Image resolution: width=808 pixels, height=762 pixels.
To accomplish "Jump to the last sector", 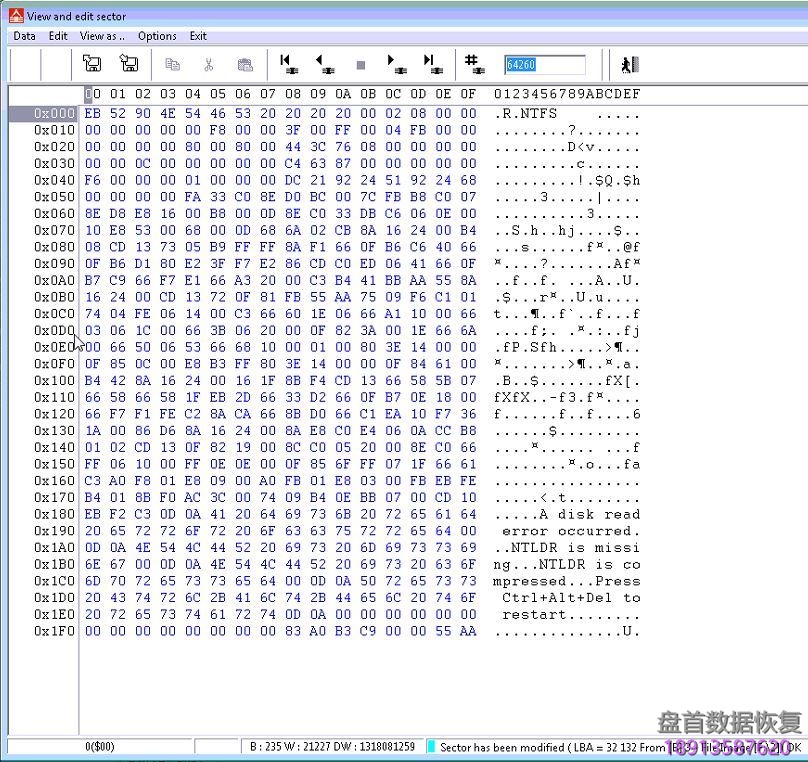I will (431, 64).
